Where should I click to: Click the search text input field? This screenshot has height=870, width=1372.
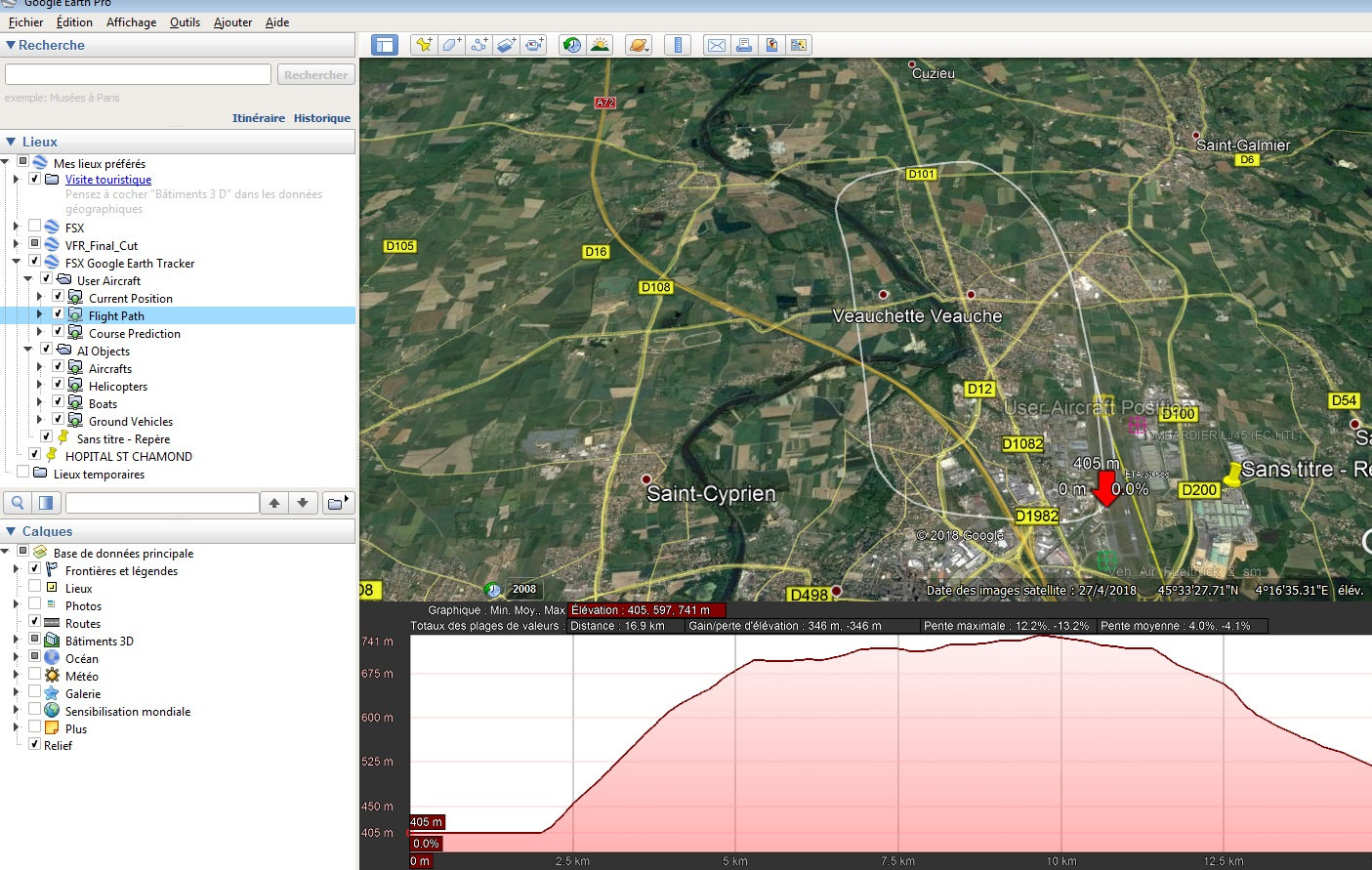point(138,75)
